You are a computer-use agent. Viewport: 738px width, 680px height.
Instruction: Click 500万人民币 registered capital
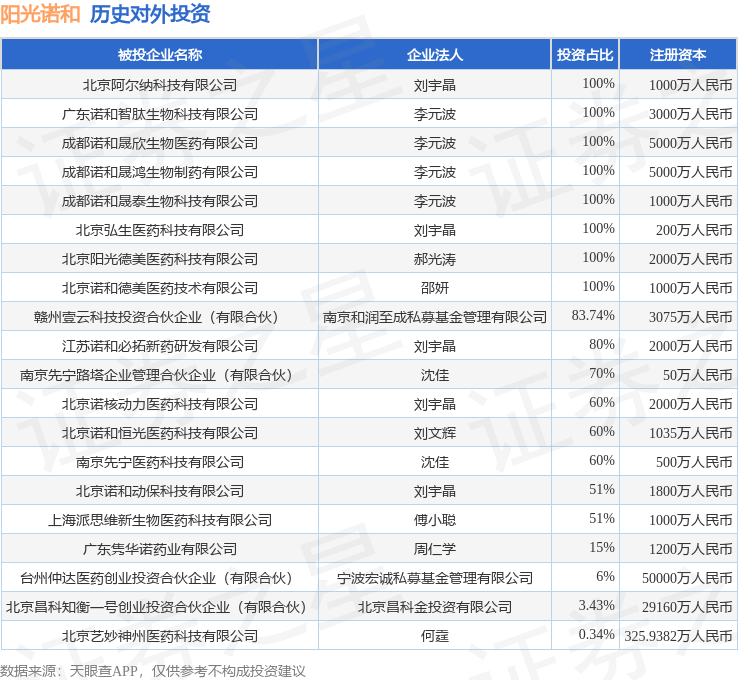point(694,462)
